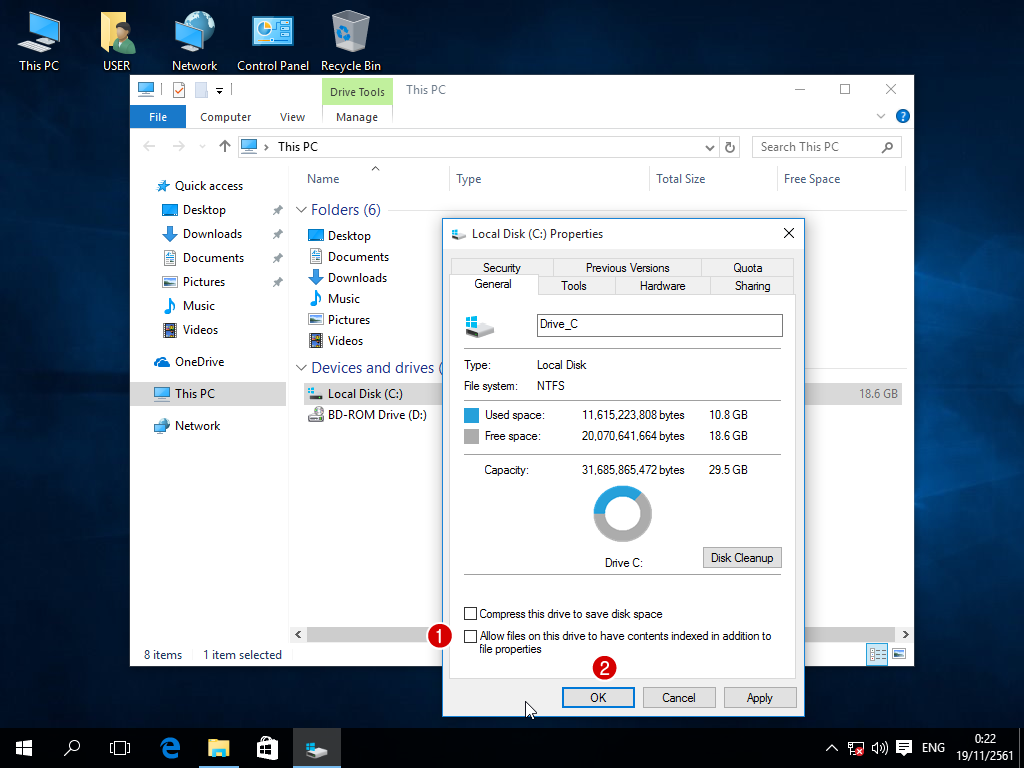Image resolution: width=1024 pixels, height=768 pixels.
Task: Open the Action Center notification icon
Action: pyautogui.click(x=904, y=748)
